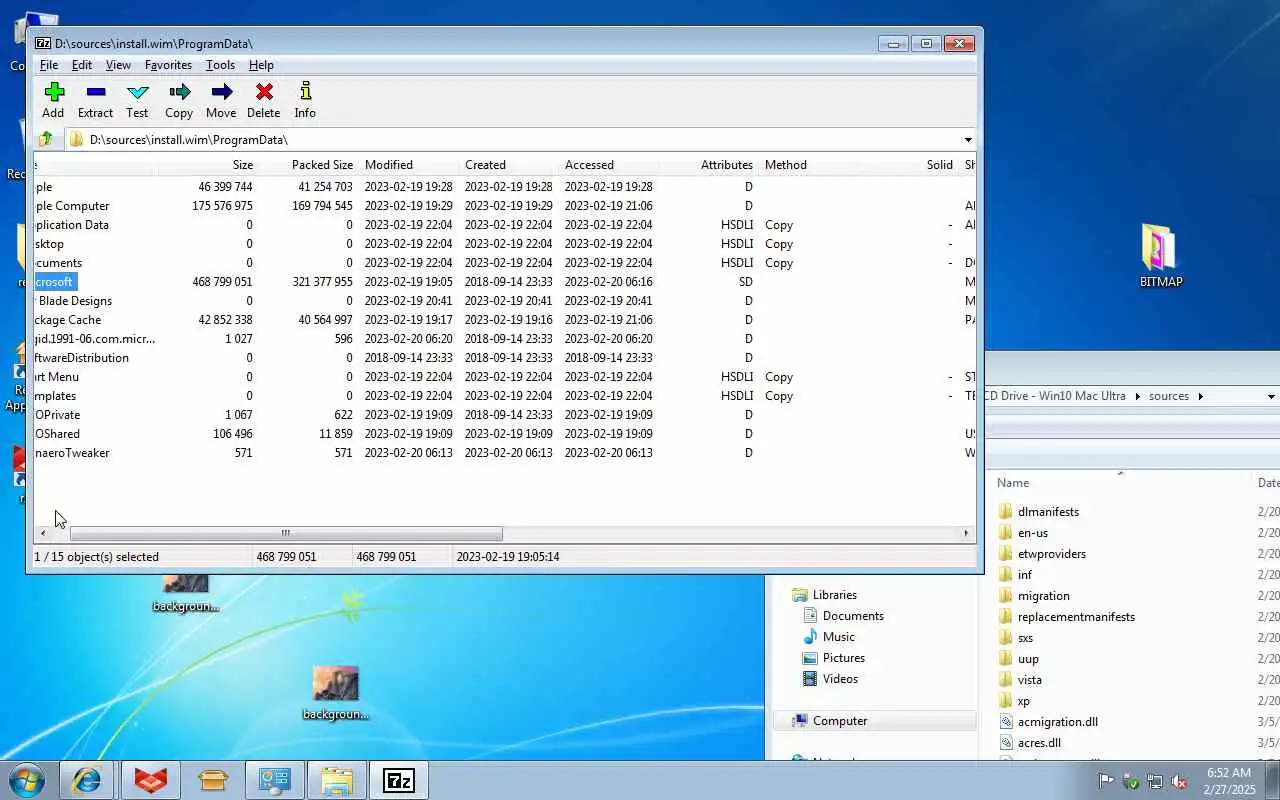The width and height of the screenshot is (1280, 800).
Task: Click the 7-Zip taskbar button
Action: pos(398,780)
